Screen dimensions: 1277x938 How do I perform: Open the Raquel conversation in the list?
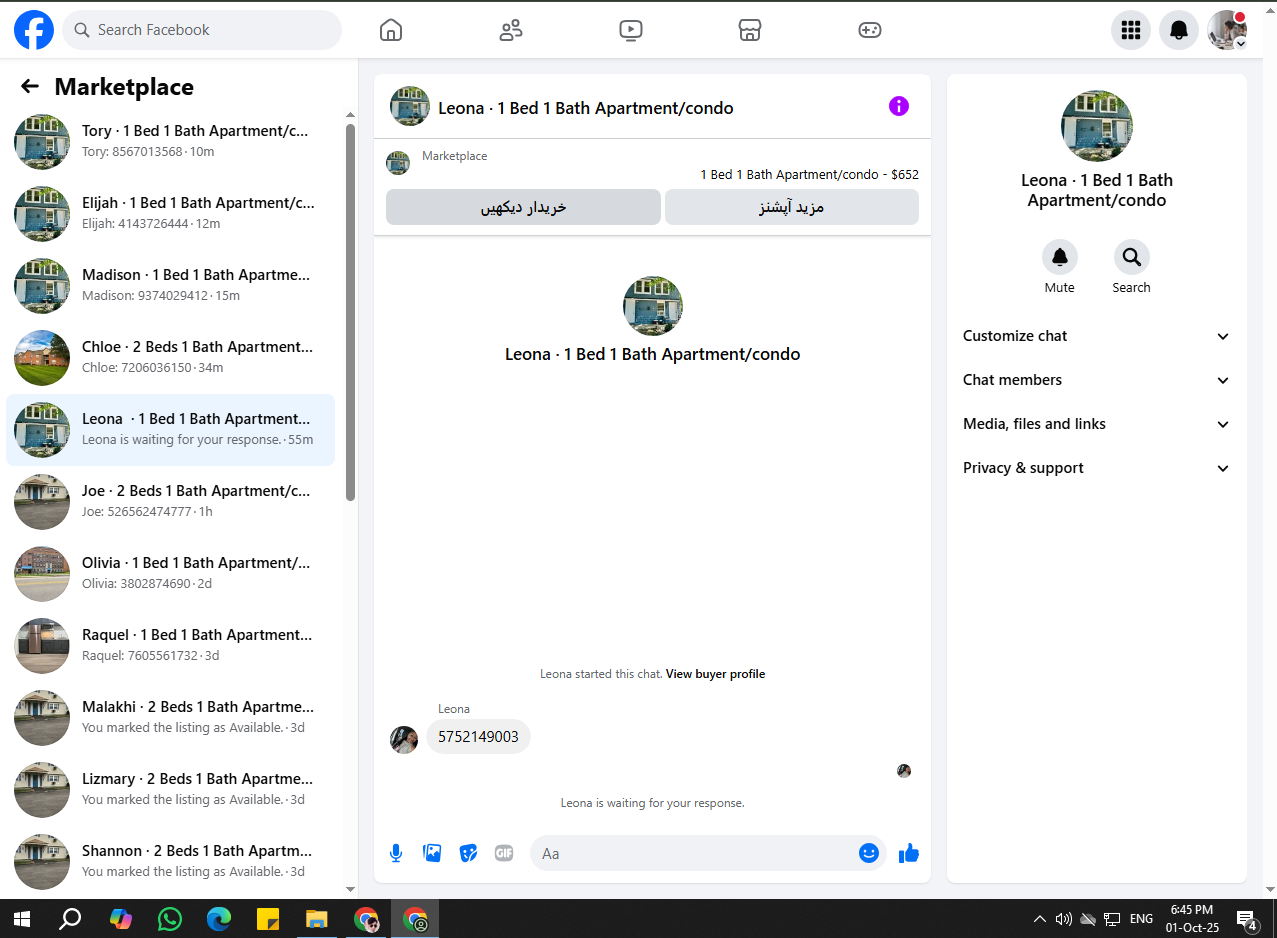point(171,646)
